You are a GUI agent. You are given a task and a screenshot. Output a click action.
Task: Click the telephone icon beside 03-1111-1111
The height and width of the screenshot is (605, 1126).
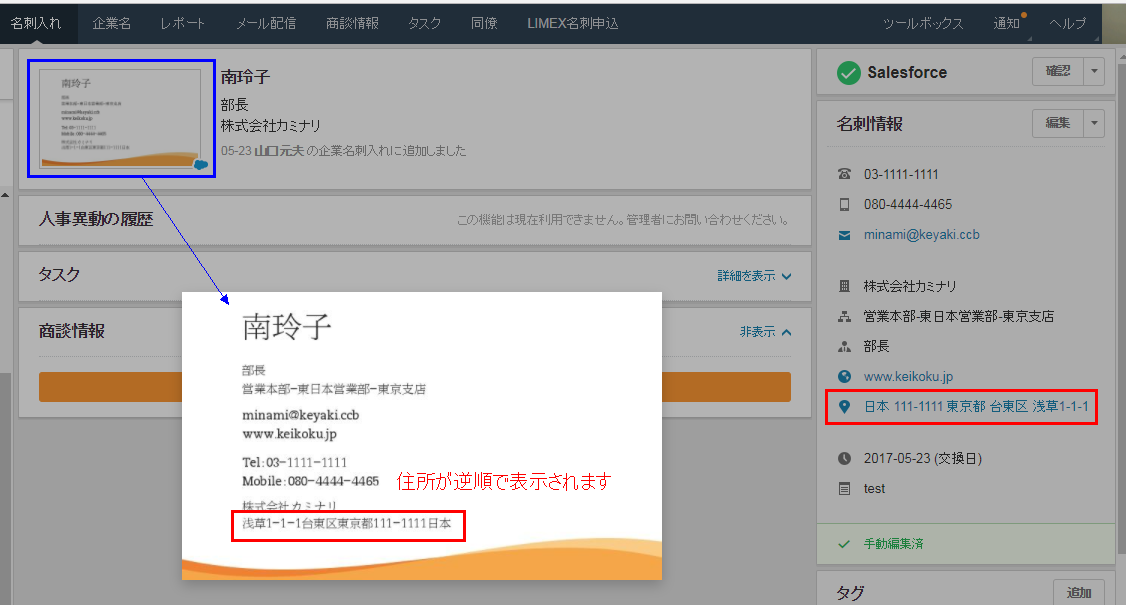tap(844, 174)
